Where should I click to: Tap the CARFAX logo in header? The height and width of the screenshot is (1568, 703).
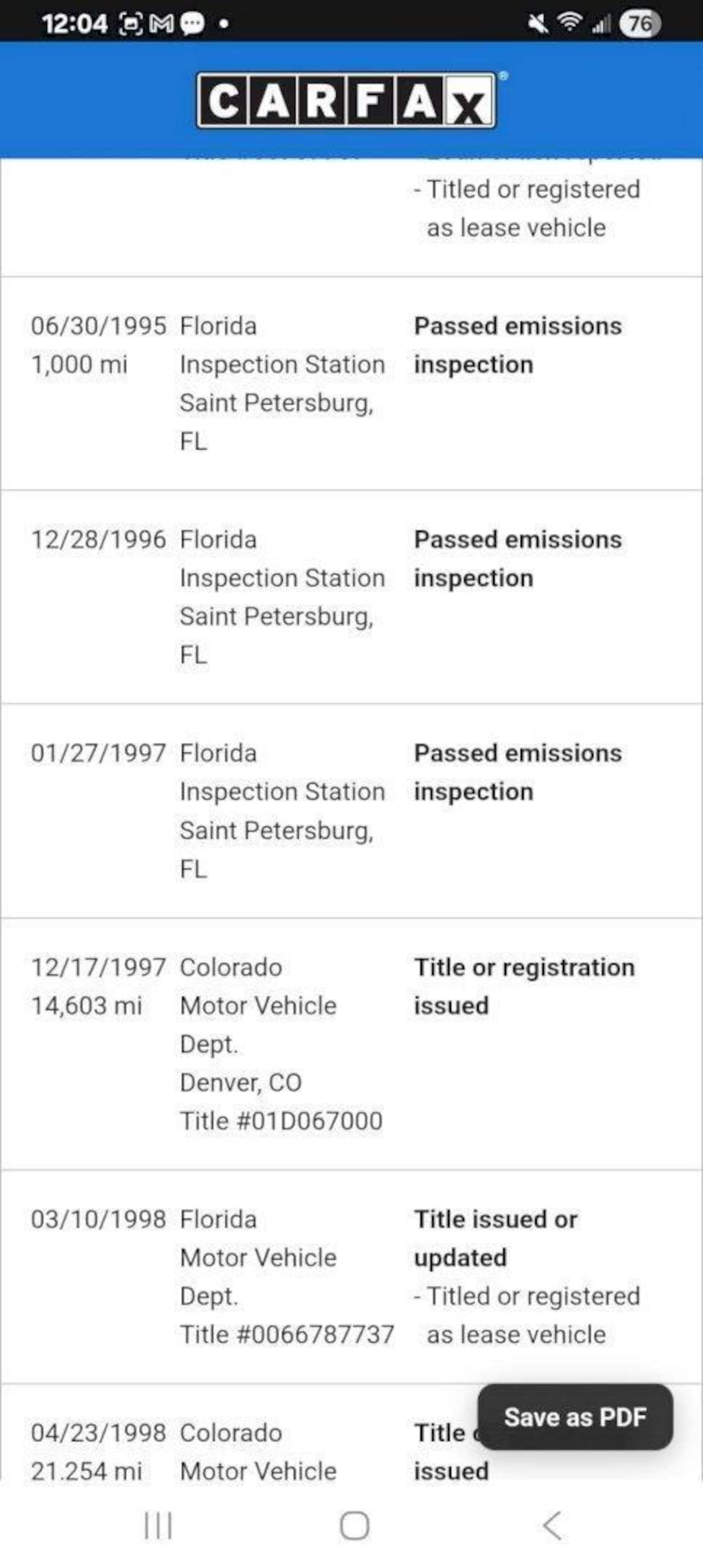click(x=345, y=100)
